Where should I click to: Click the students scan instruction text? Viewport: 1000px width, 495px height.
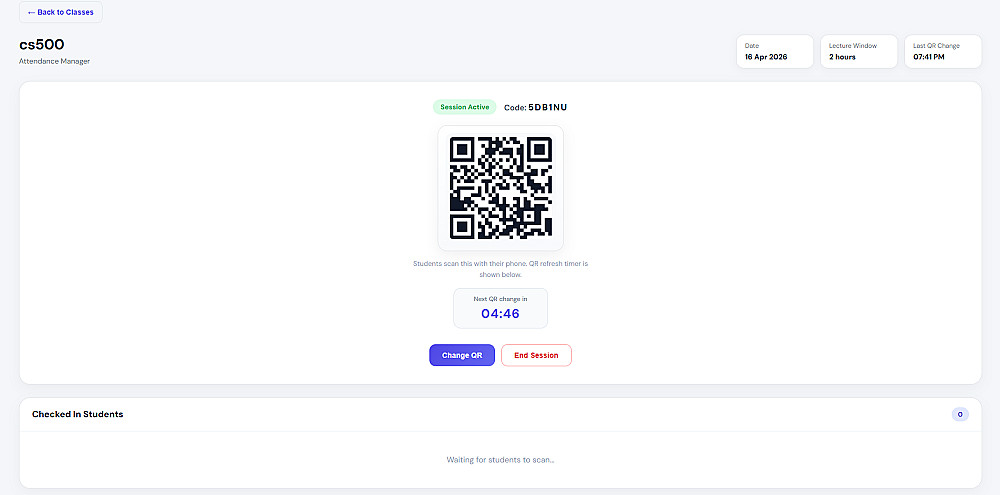pos(500,268)
